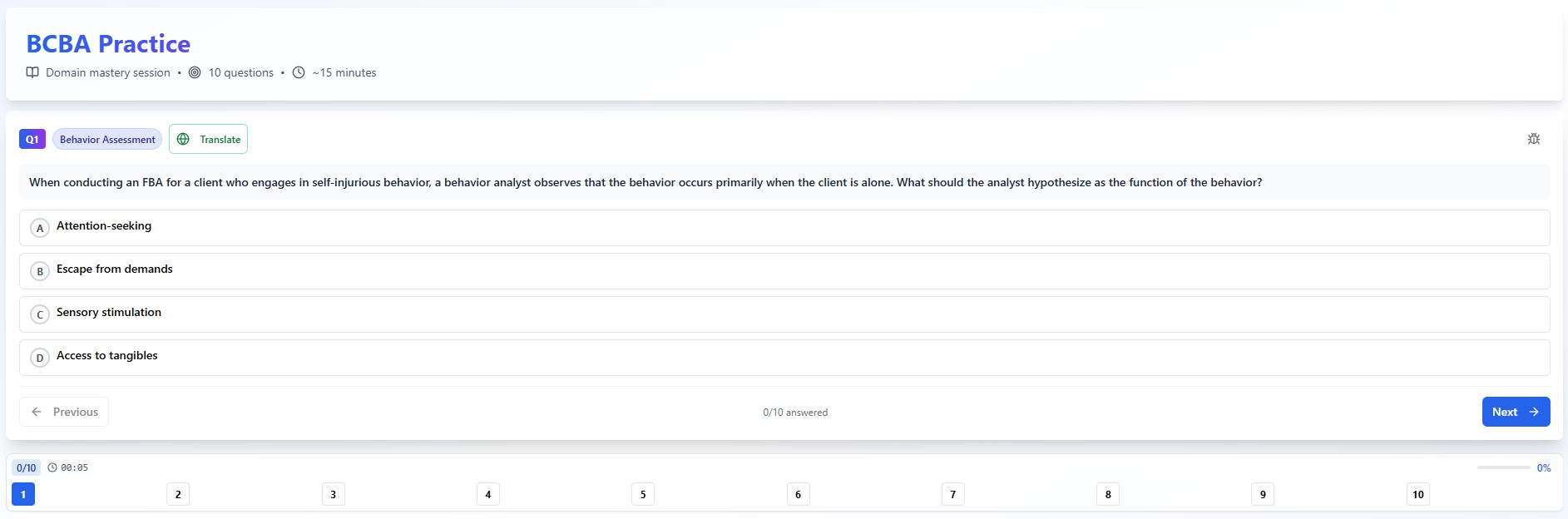Screen dimensions: 1568x519
Task: Click the timer clock icon beside 00:05
Action: 52,467
